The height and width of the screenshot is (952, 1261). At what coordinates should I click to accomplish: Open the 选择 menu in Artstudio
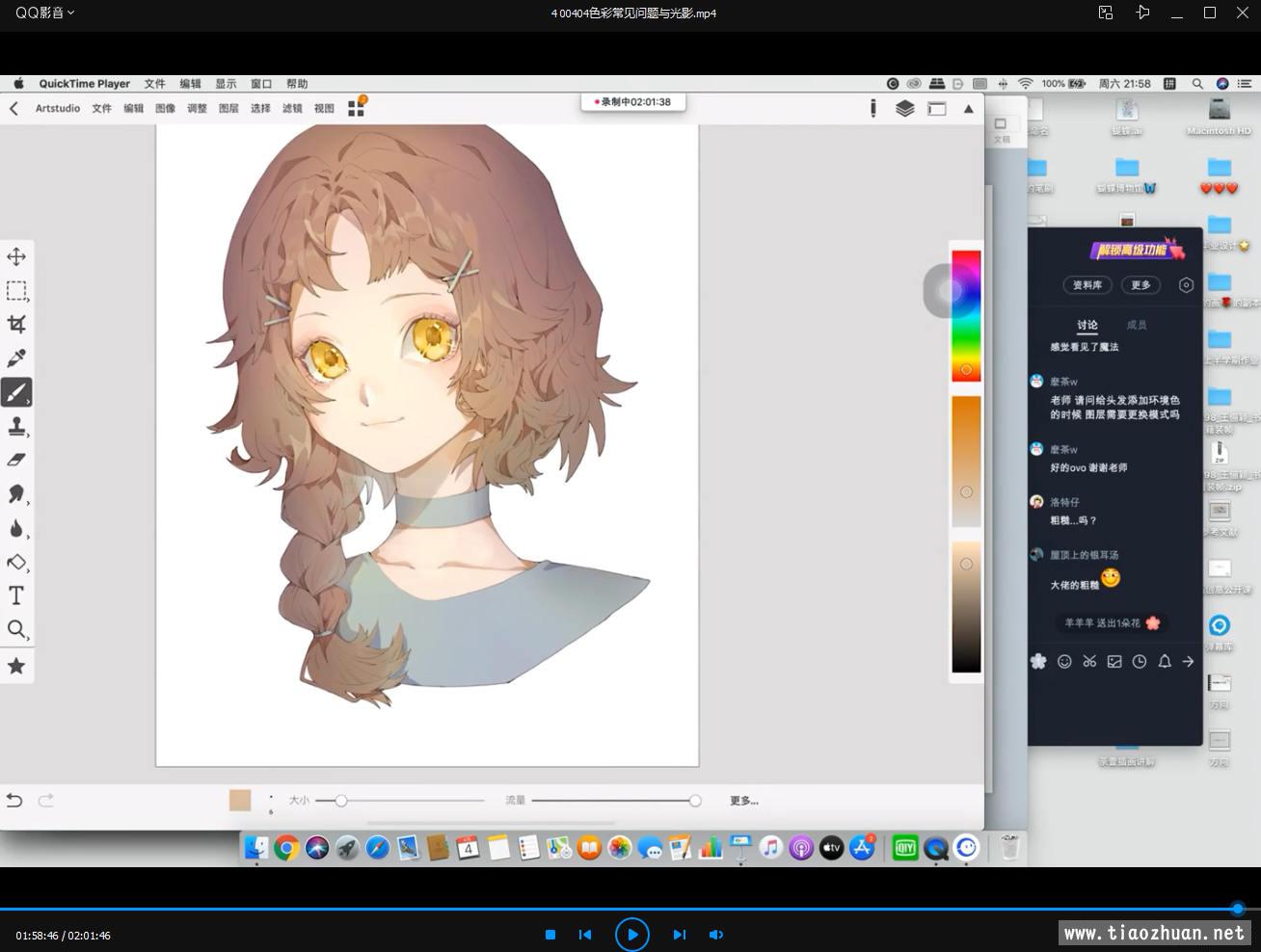(261, 109)
